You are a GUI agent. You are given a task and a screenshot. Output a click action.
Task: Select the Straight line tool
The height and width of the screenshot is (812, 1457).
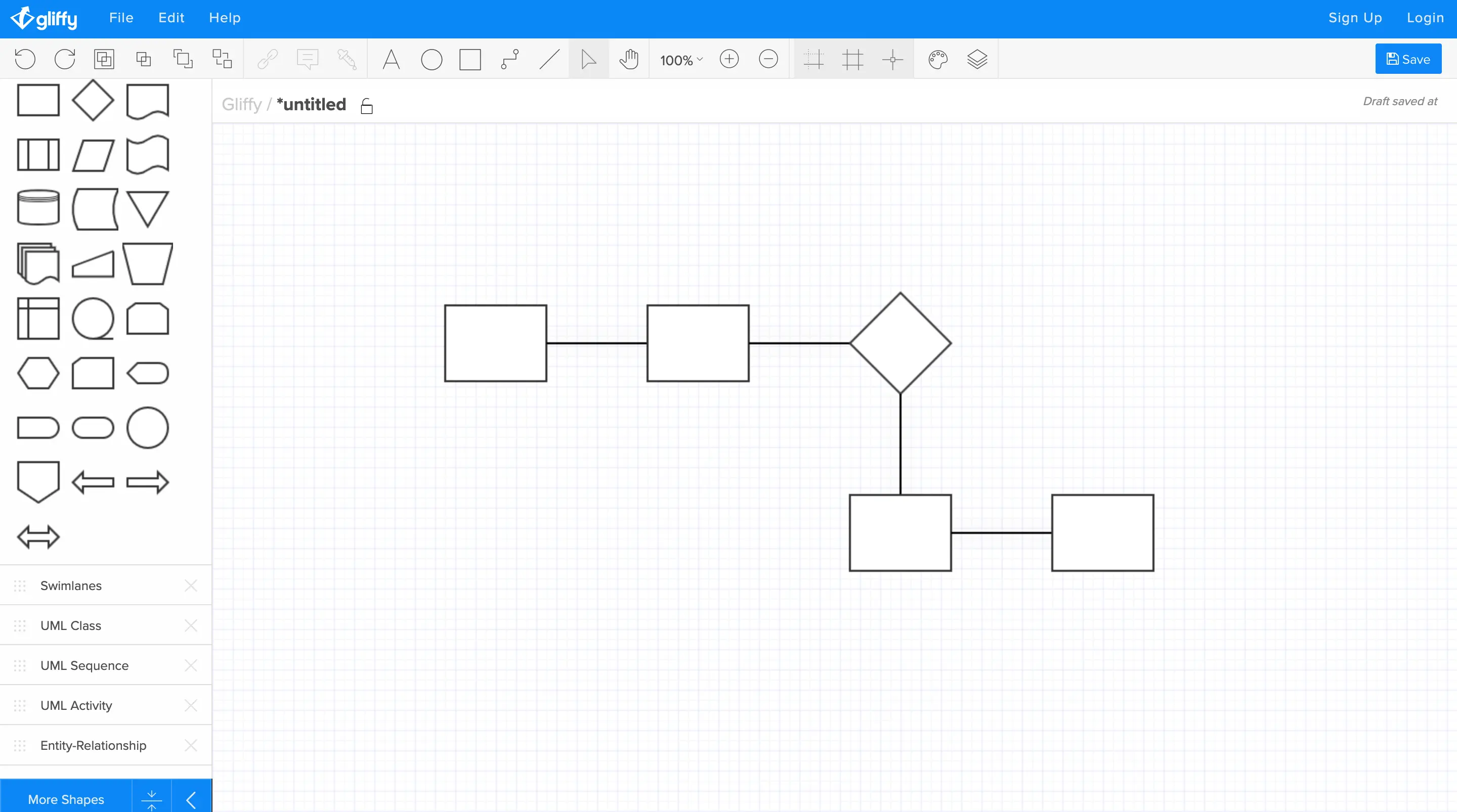coord(549,59)
